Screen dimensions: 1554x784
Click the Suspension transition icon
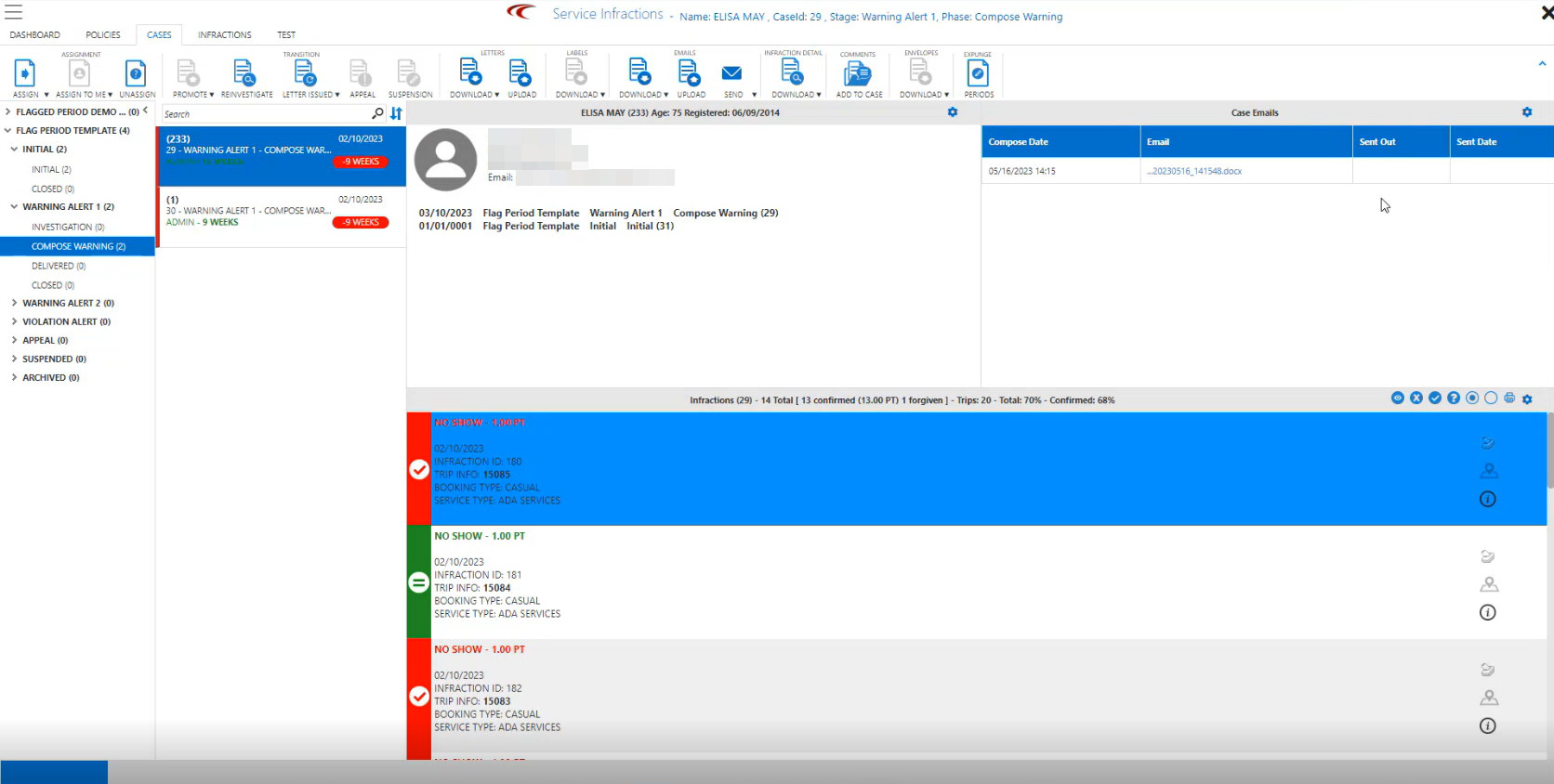tap(408, 72)
